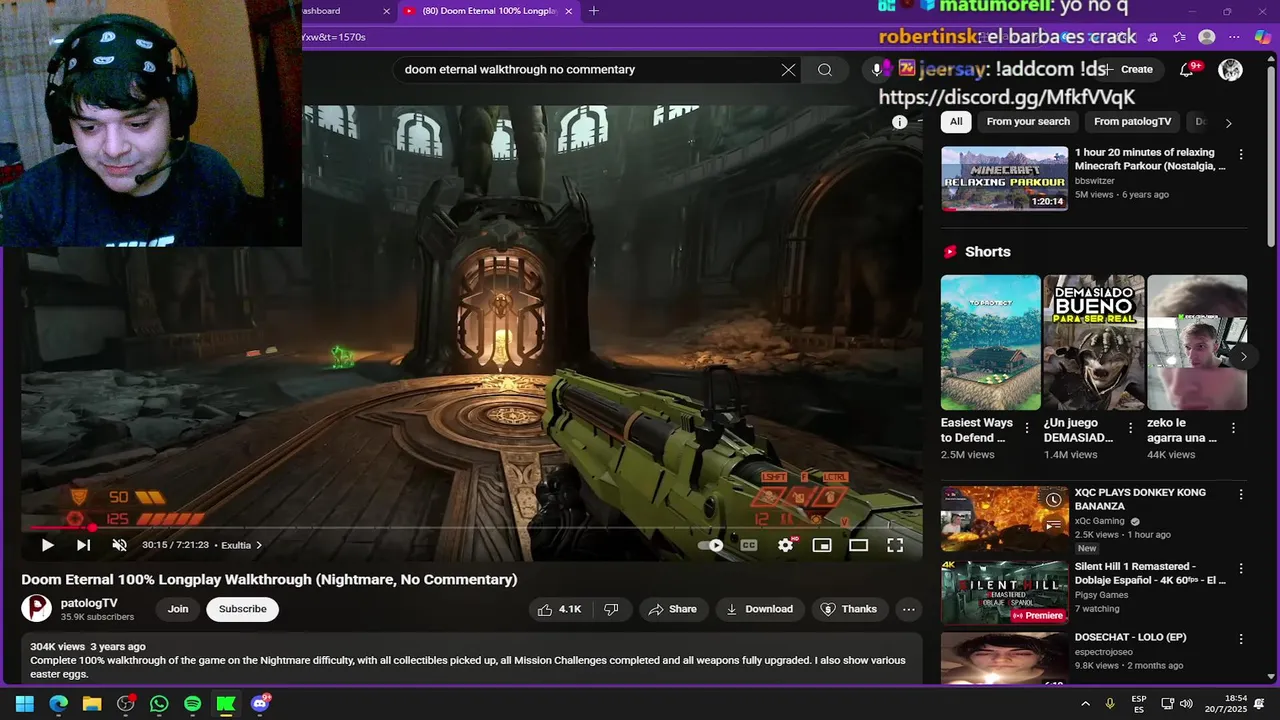This screenshot has height=720, width=1280.
Task: Select the From patologTV chip
Action: (x=1132, y=122)
